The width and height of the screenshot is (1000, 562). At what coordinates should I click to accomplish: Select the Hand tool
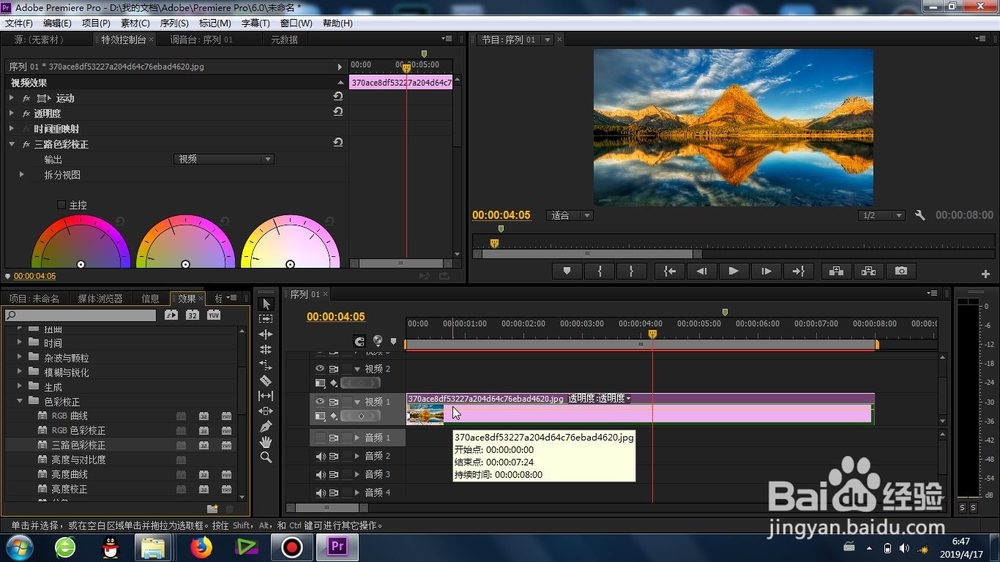click(x=266, y=442)
